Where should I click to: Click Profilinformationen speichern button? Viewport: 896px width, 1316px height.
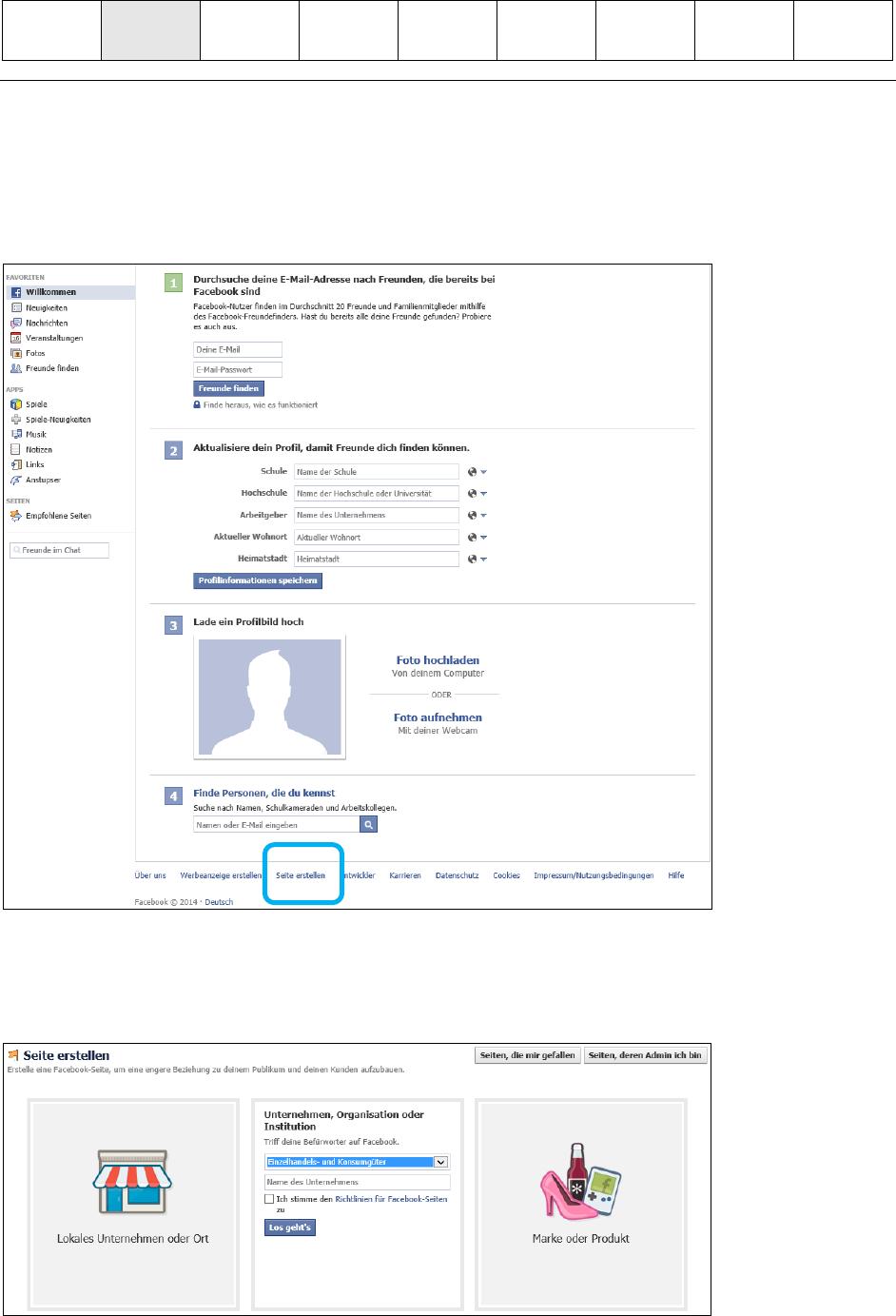click(258, 580)
